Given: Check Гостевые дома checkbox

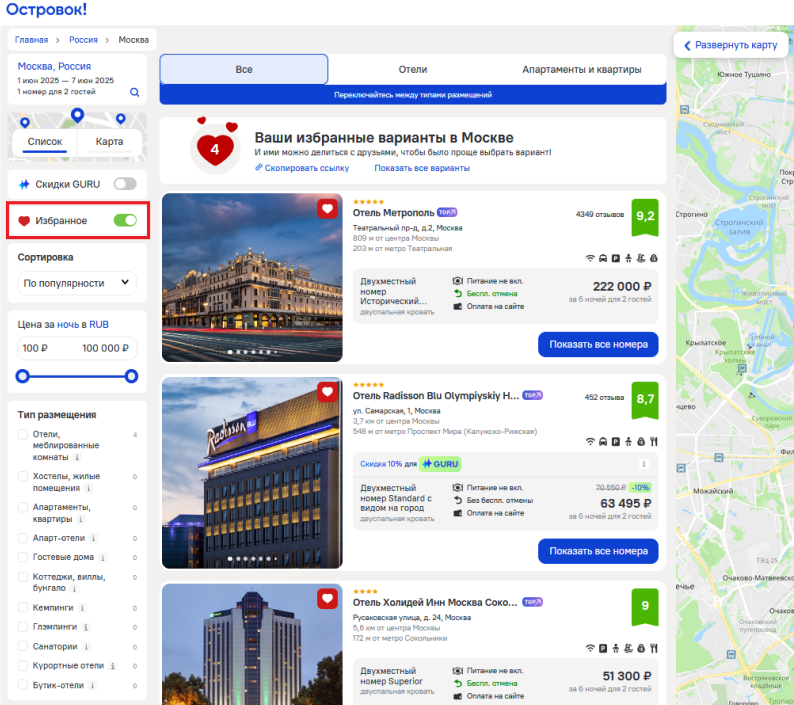Looking at the screenshot, I should tap(23, 557).
